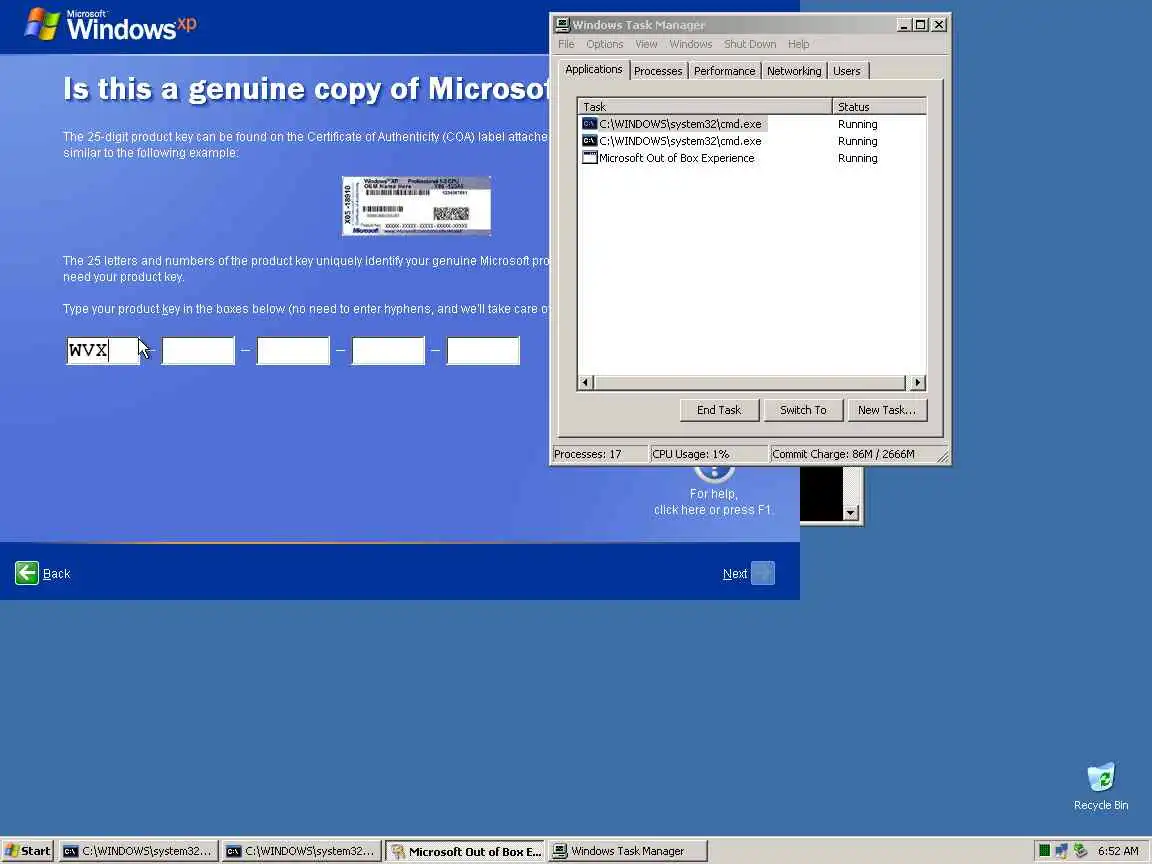The image size is (1152, 864).
Task: Click Commit Charge status bar entry
Action: 854,454
